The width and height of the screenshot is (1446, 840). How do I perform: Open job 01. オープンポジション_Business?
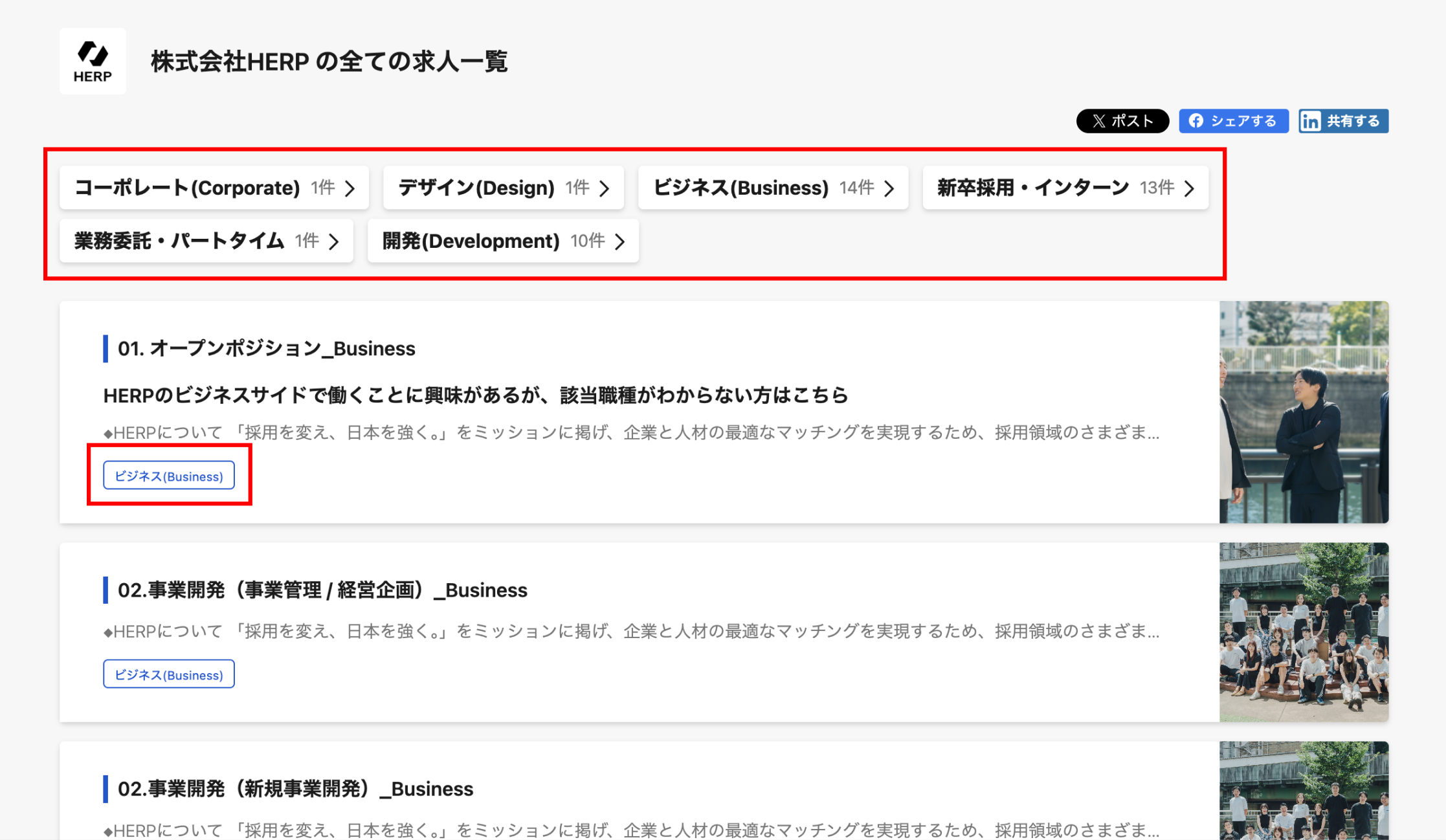pos(266,349)
